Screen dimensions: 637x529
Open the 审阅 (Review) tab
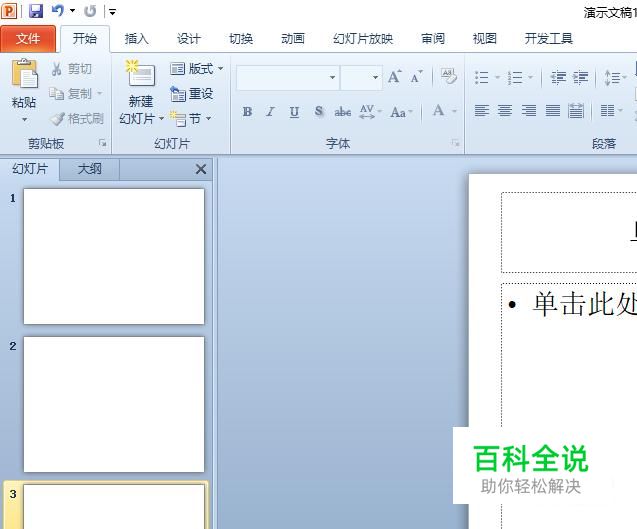[x=433, y=39]
